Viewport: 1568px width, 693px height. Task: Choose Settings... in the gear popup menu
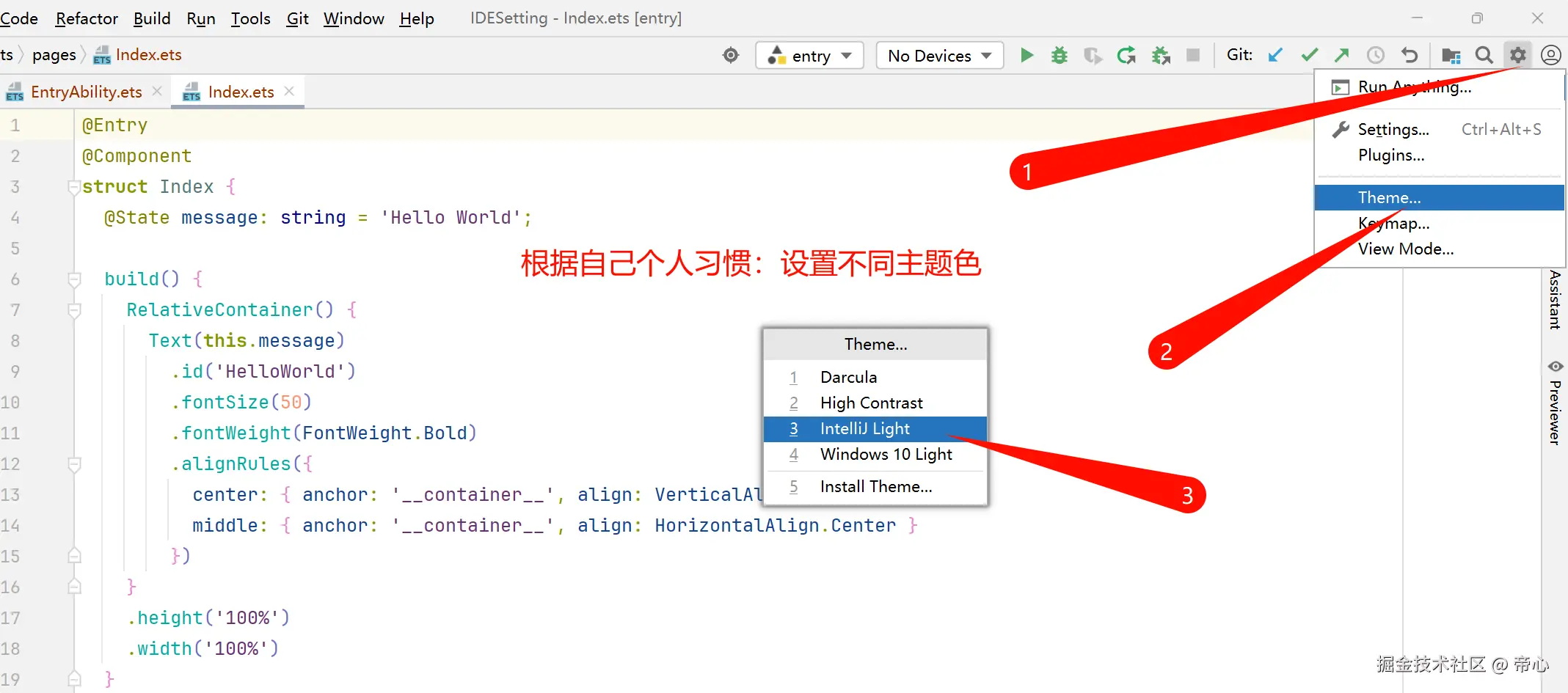coord(1439,130)
